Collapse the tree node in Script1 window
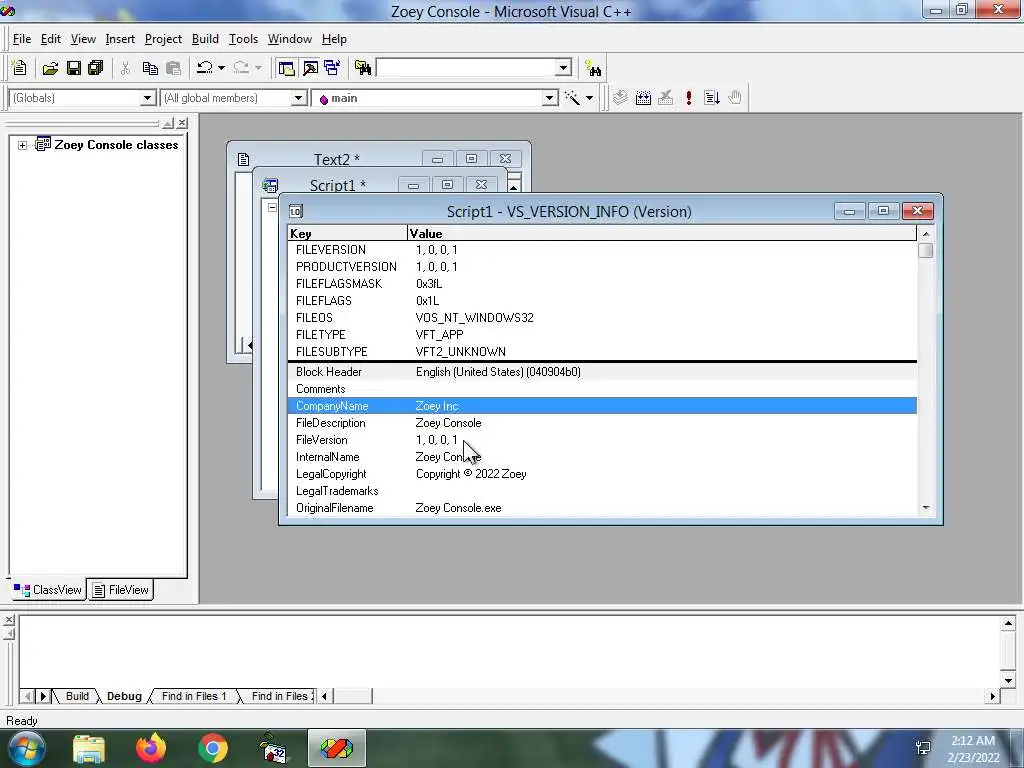Image resolution: width=1024 pixels, height=768 pixels. point(272,208)
